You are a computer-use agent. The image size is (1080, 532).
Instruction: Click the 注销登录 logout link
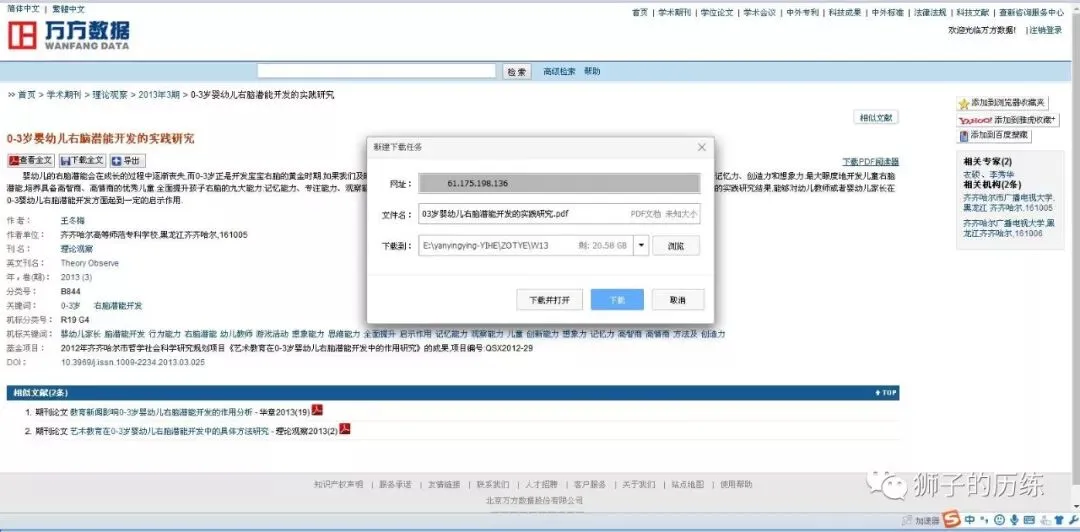[1046, 30]
